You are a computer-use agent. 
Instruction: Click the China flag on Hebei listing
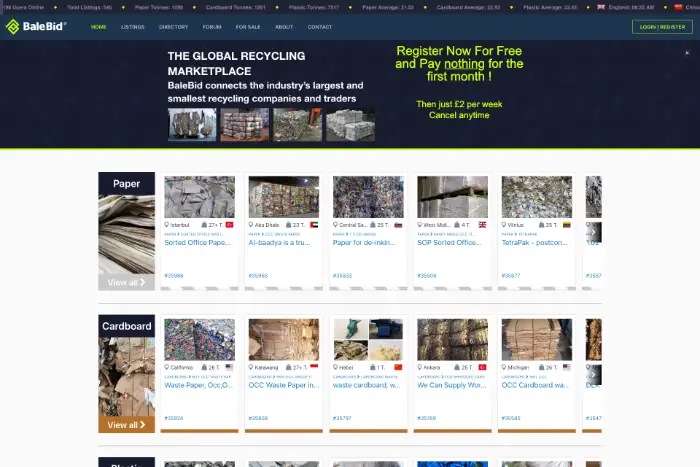tap(398, 367)
